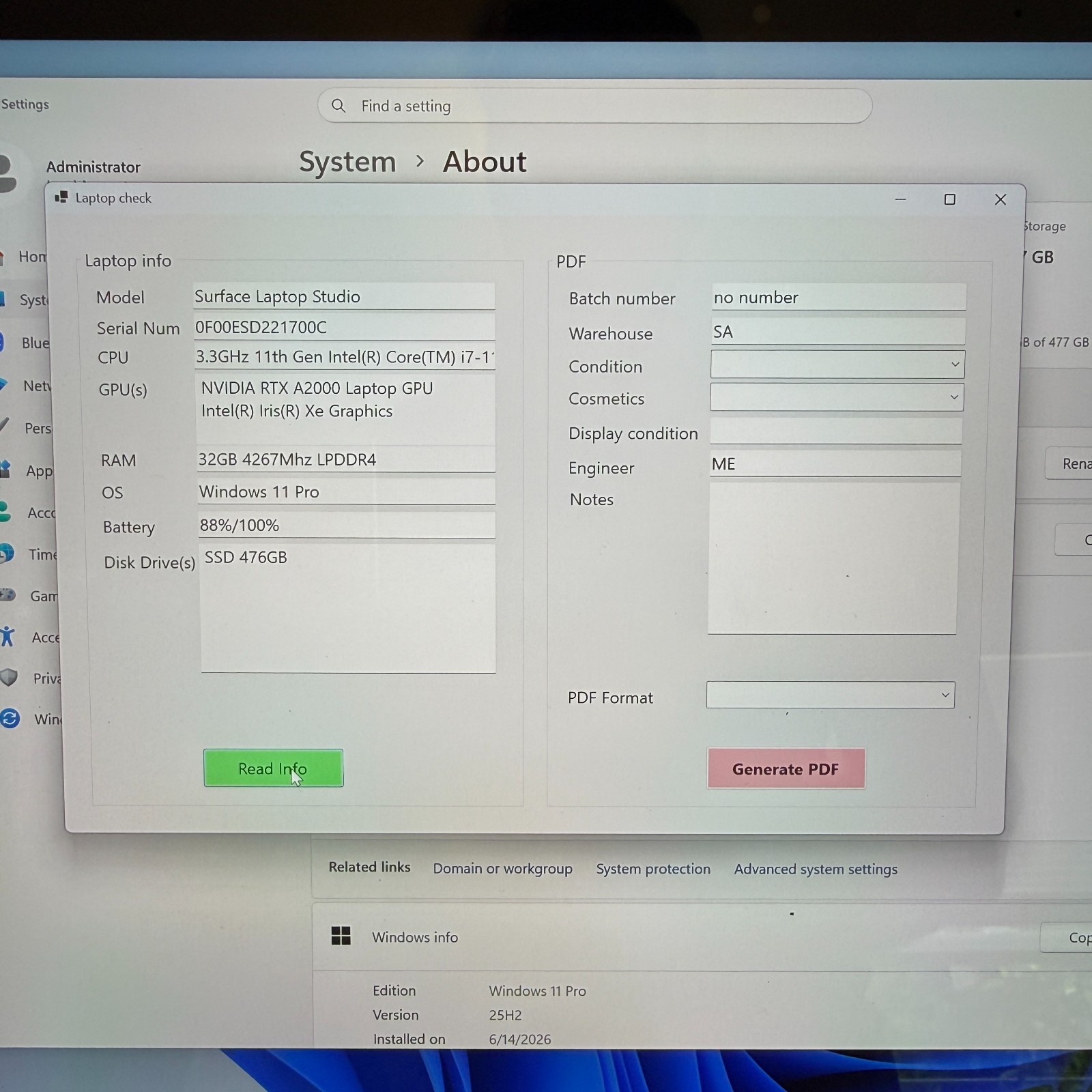The width and height of the screenshot is (1092, 1092).
Task: Click 'Intel(R) Iris(R) Xe Graphics' entry
Action: pos(297,411)
